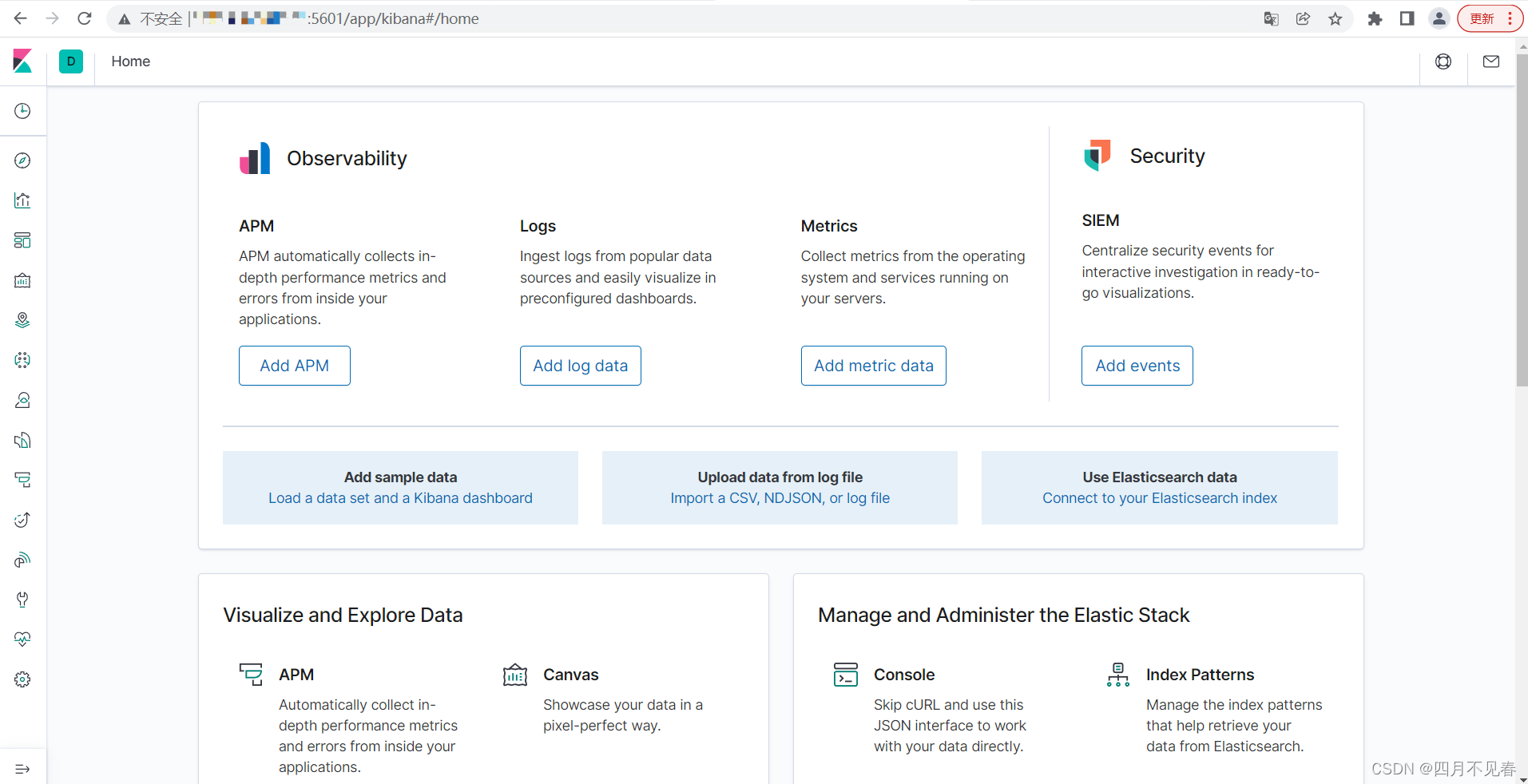The height and width of the screenshot is (784, 1528).
Task: Click the Security shield logo icon
Action: pyautogui.click(x=1097, y=156)
